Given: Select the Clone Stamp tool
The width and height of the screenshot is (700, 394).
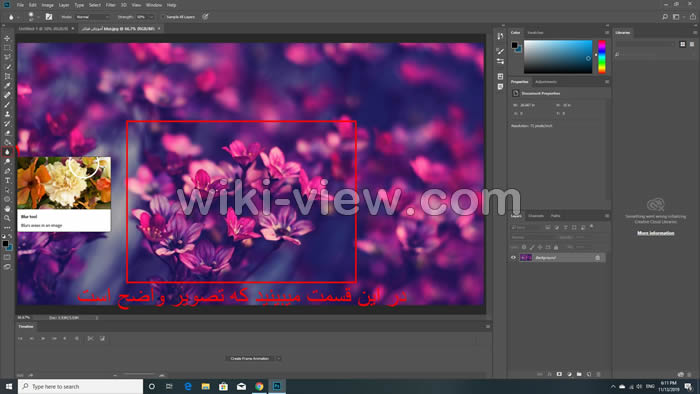Looking at the screenshot, I should pyautogui.click(x=7, y=114).
